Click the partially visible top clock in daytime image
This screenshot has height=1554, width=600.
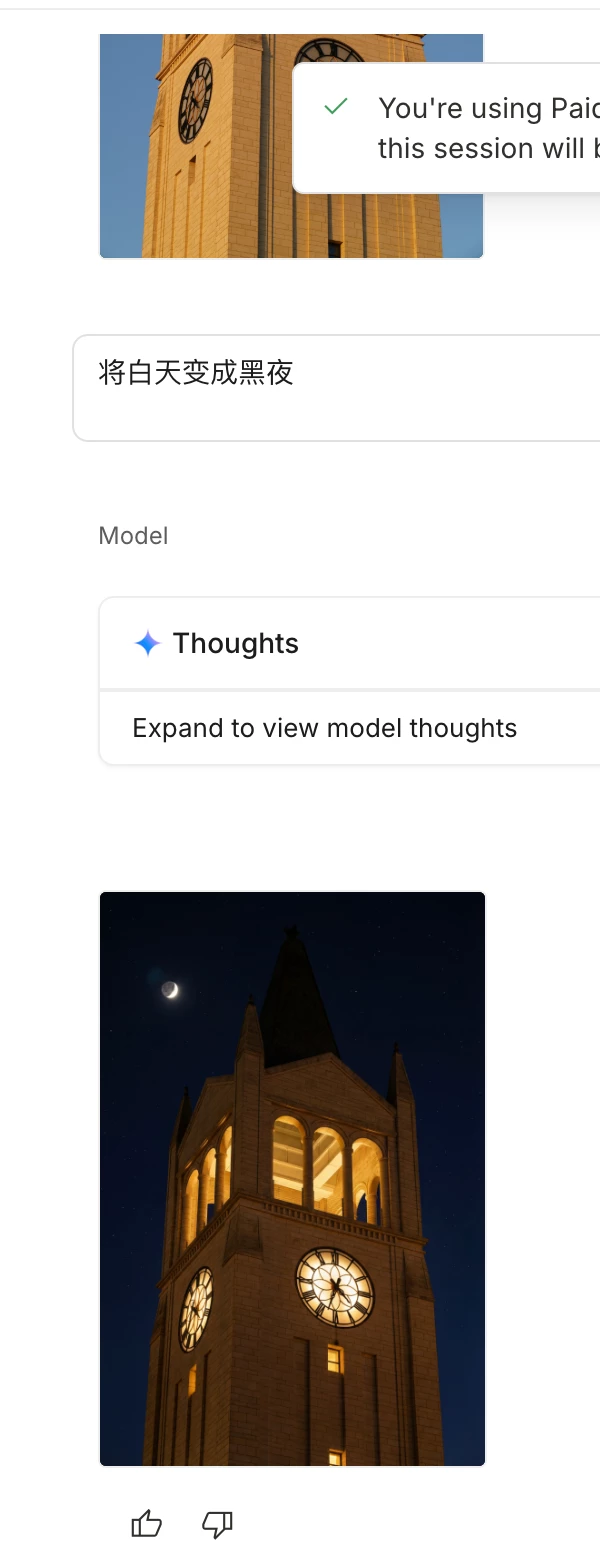click(329, 51)
